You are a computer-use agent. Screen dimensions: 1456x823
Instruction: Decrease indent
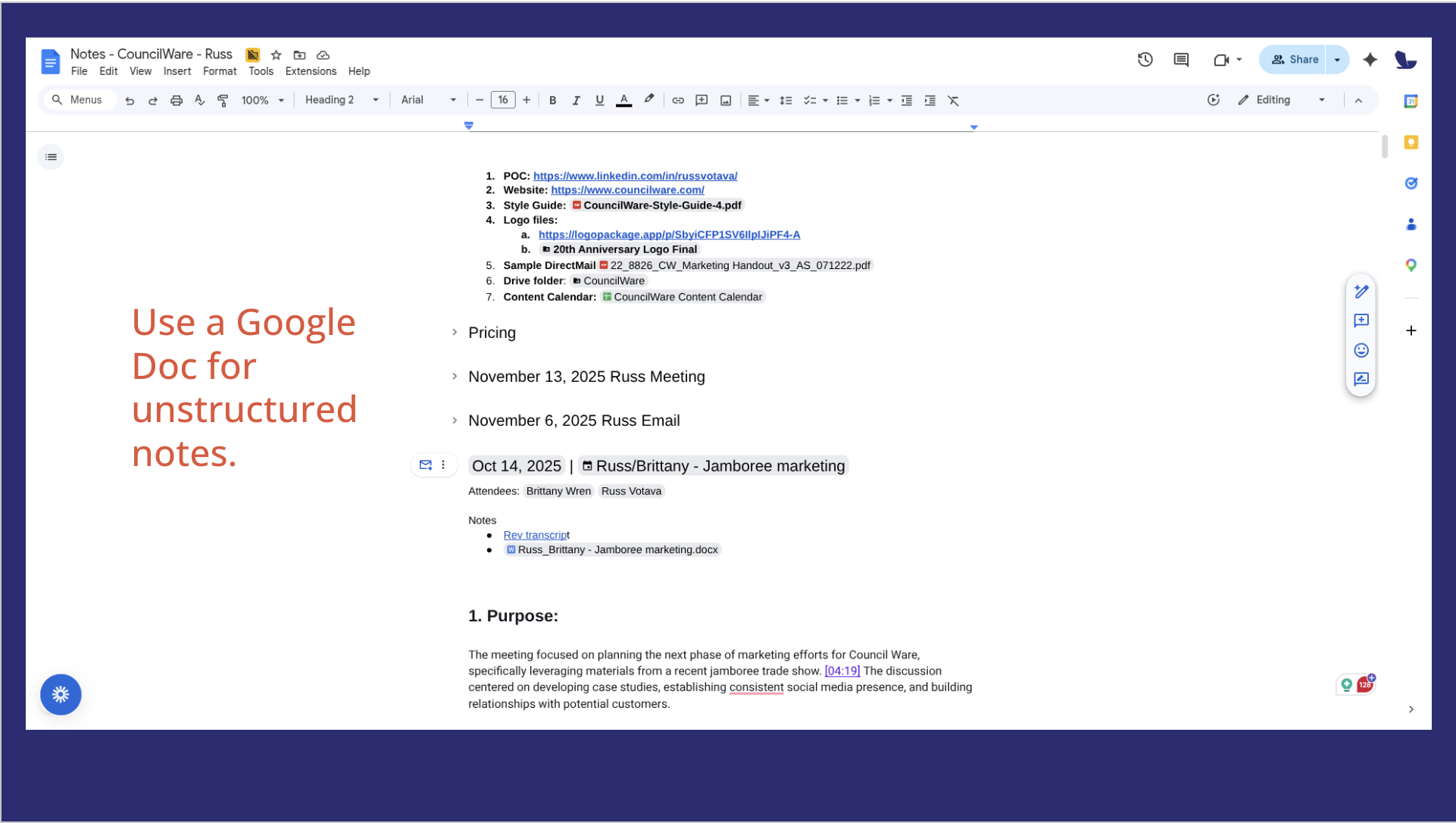pos(906,100)
